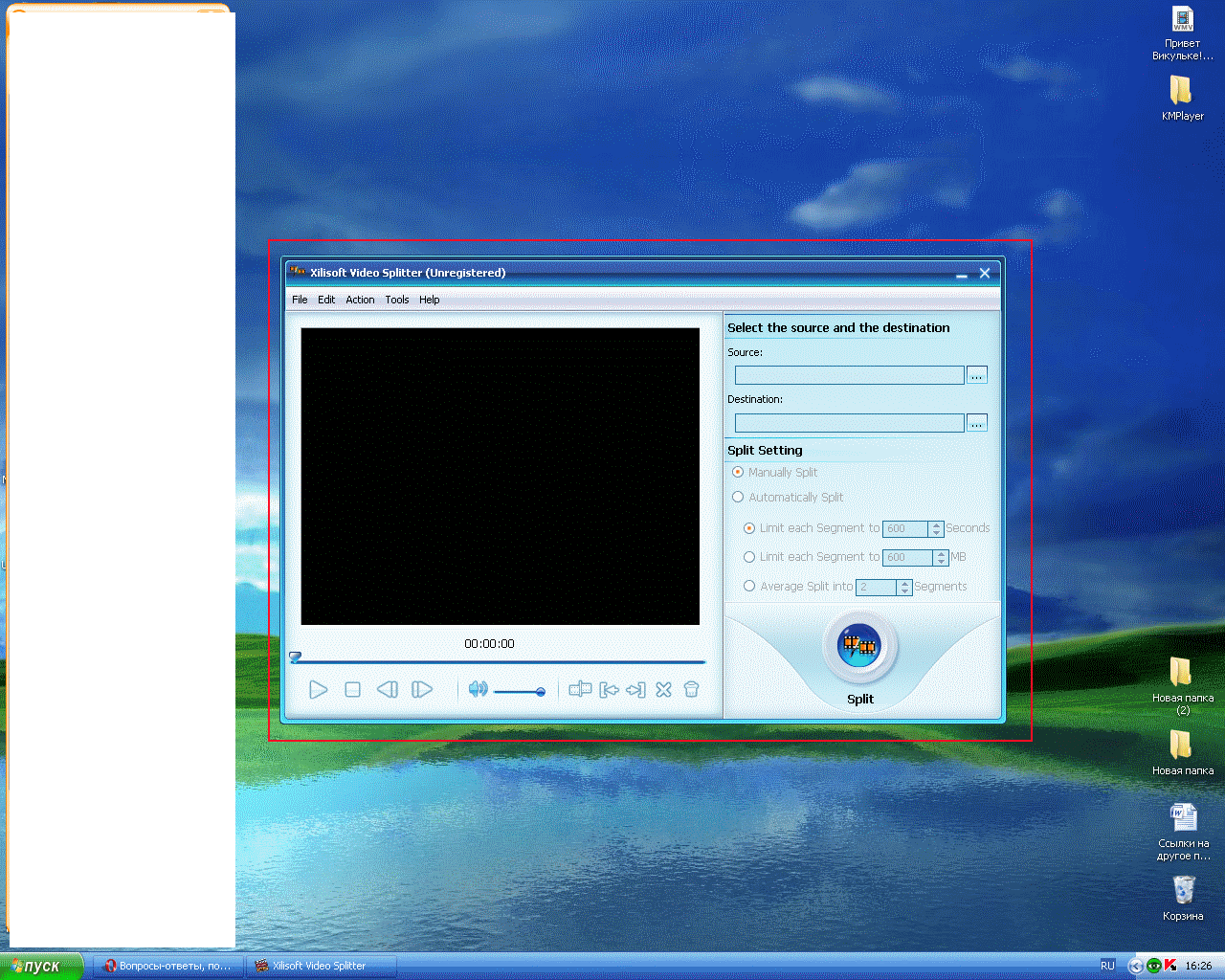Step to the next frame
Image resolution: width=1225 pixels, height=980 pixels.
(422, 689)
